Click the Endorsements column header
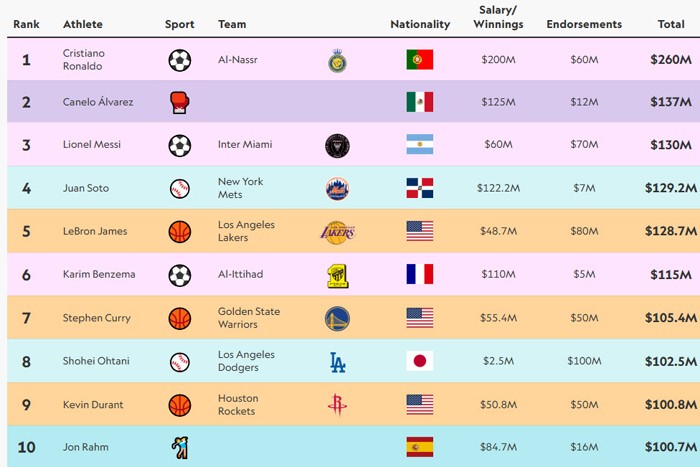Screen dimensions: 700x467 [584, 24]
